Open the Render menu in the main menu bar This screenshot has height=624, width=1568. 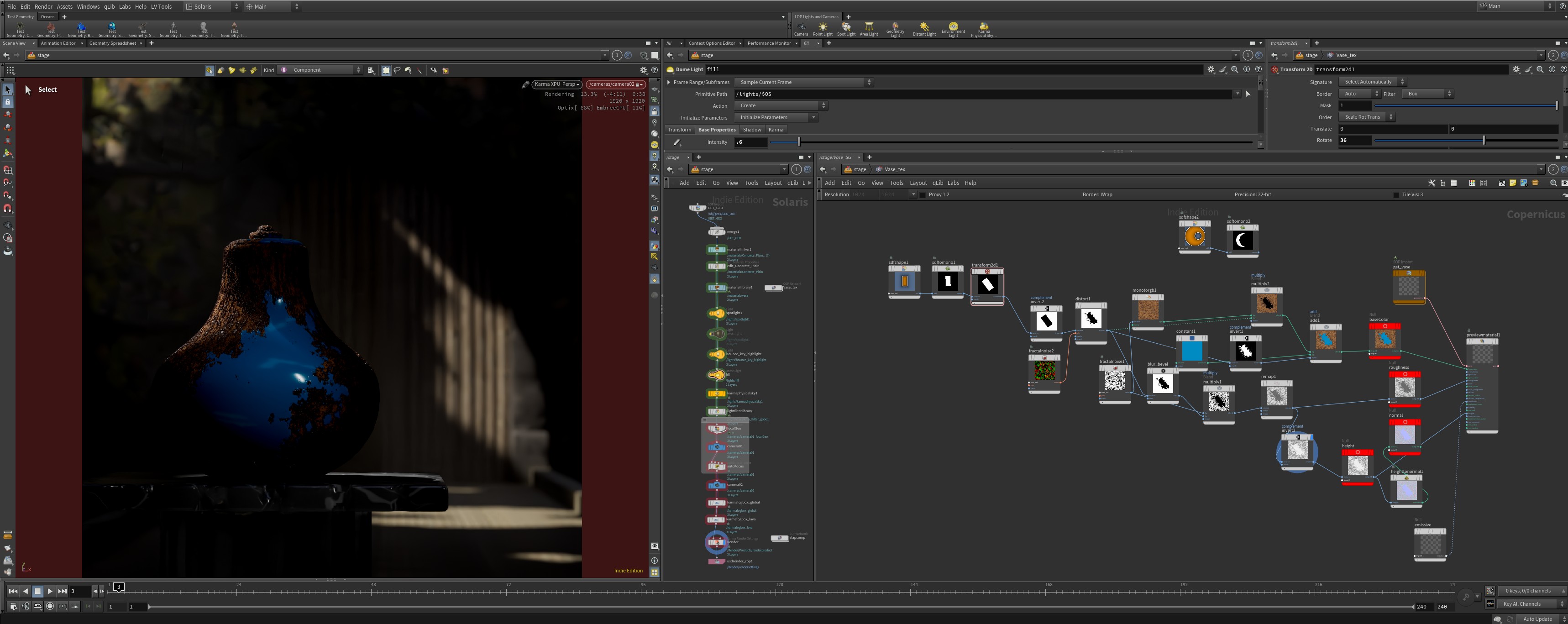click(x=43, y=7)
